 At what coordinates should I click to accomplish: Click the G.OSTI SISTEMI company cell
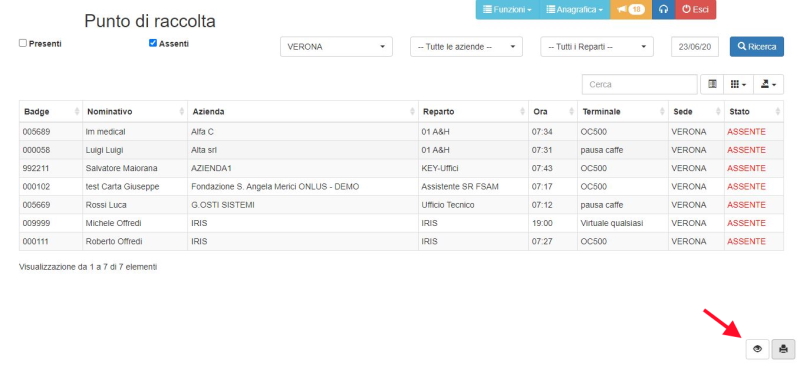tap(303, 205)
